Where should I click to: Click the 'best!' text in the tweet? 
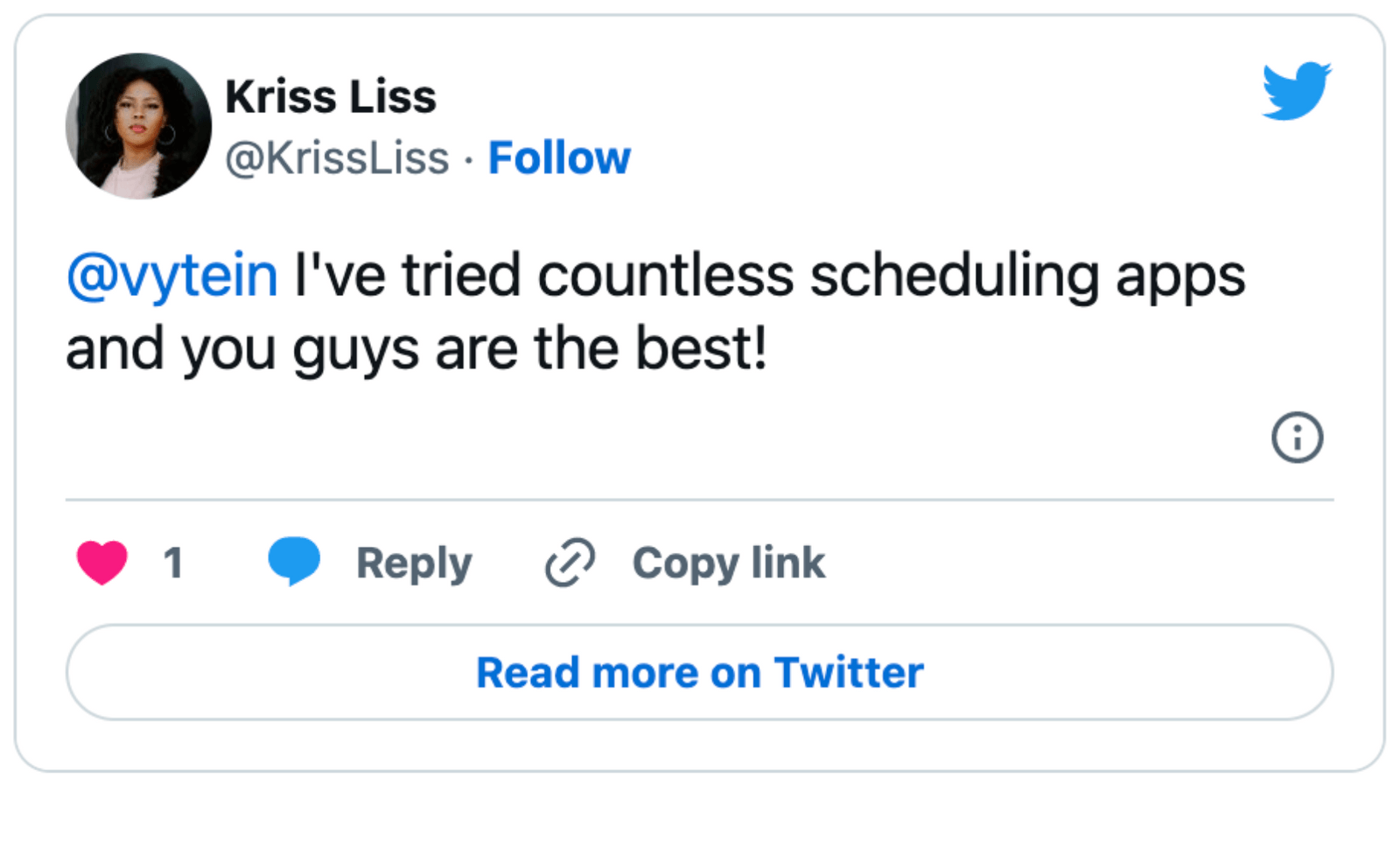tap(701, 349)
